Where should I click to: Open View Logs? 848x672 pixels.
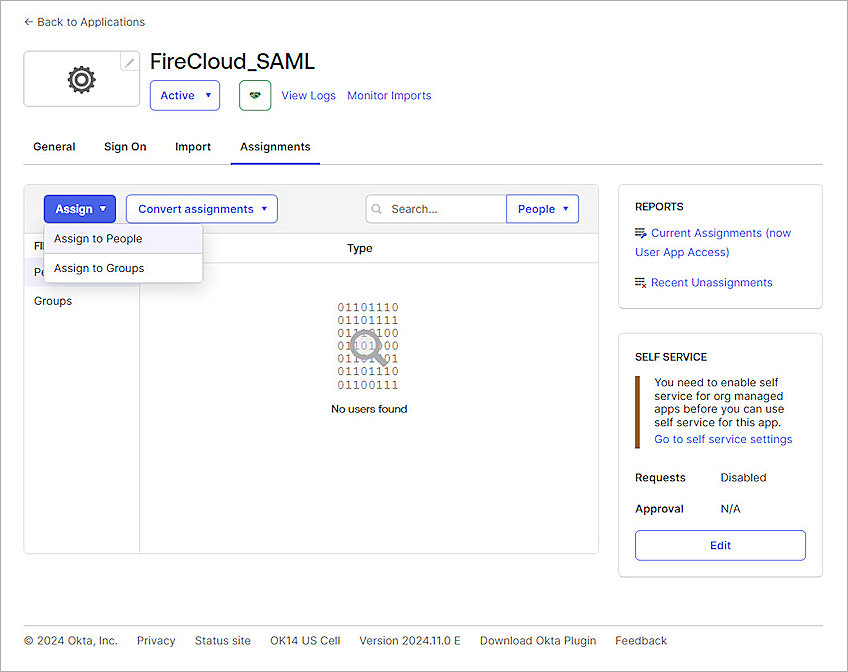point(308,95)
